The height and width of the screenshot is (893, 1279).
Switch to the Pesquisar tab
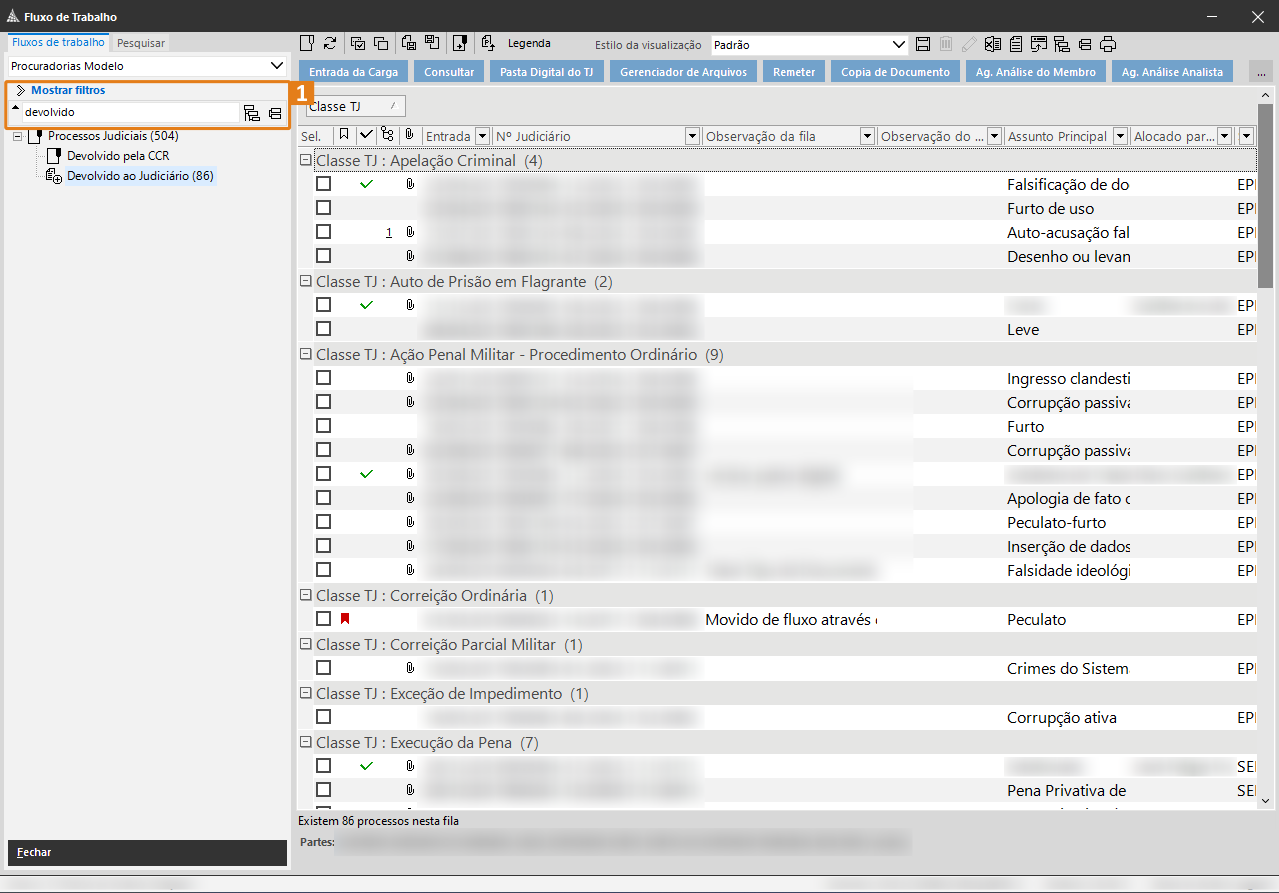point(141,43)
